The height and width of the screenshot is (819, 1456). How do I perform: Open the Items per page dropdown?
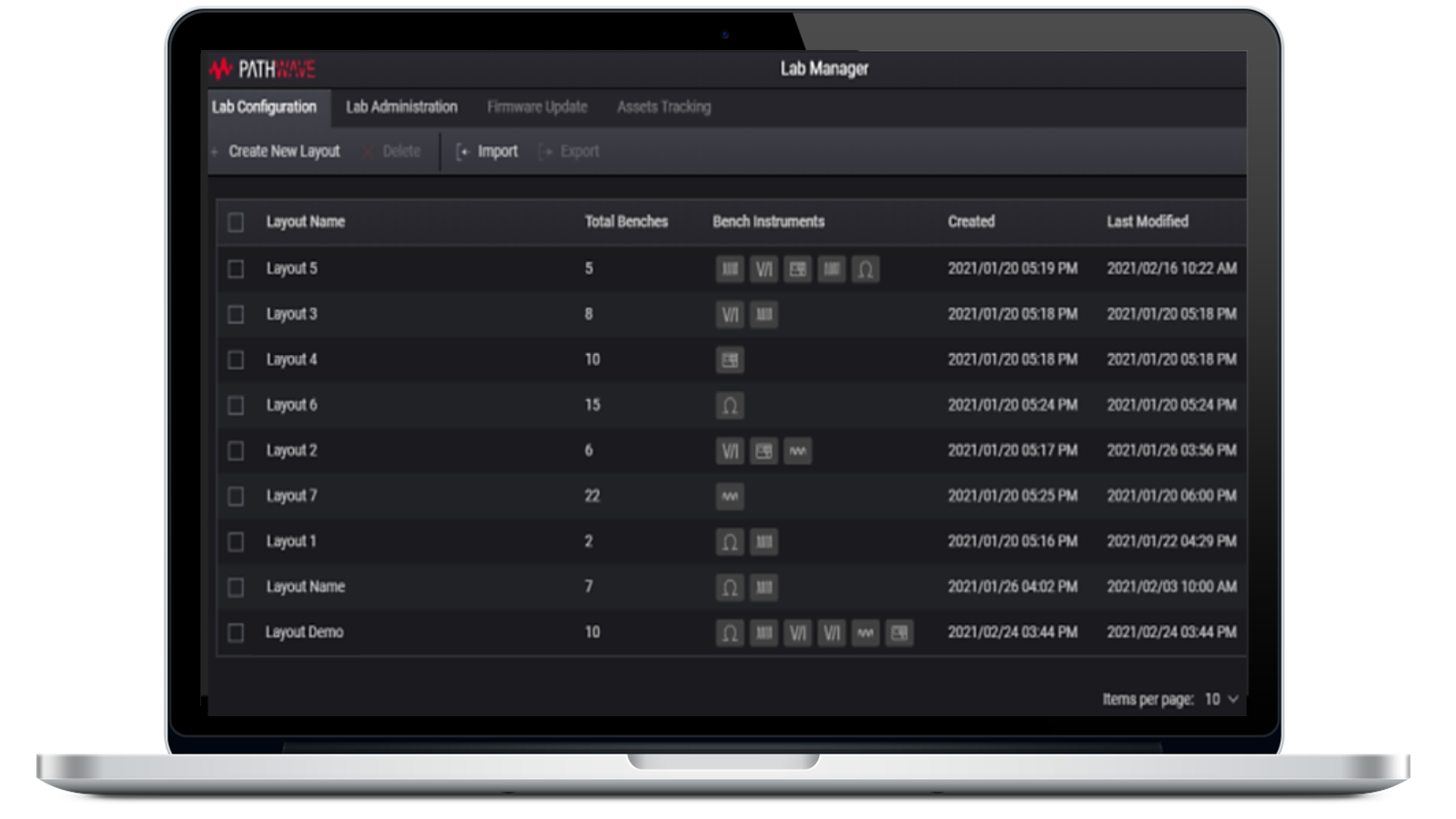click(1221, 699)
